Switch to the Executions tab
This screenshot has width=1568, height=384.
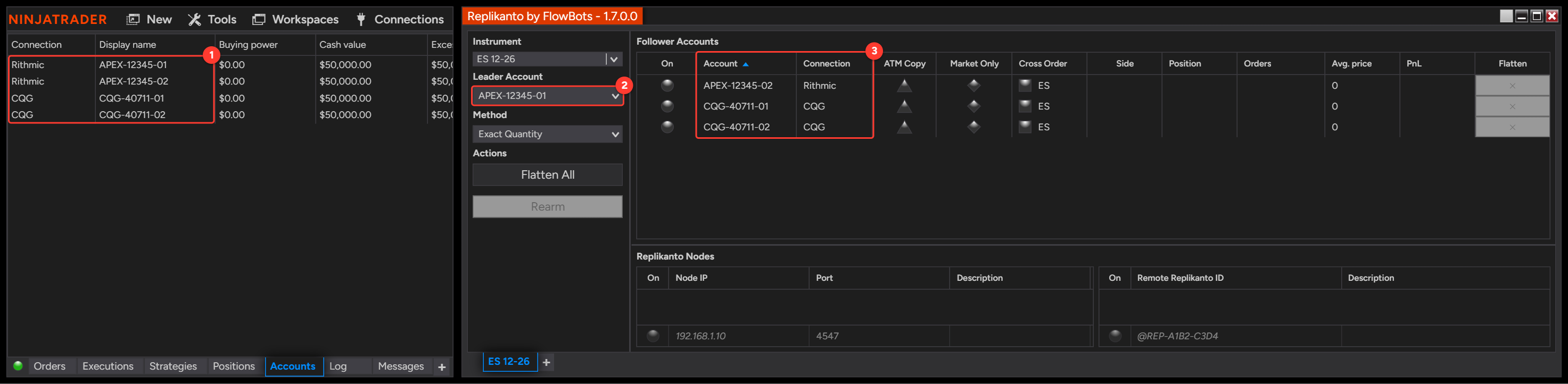pos(108,366)
